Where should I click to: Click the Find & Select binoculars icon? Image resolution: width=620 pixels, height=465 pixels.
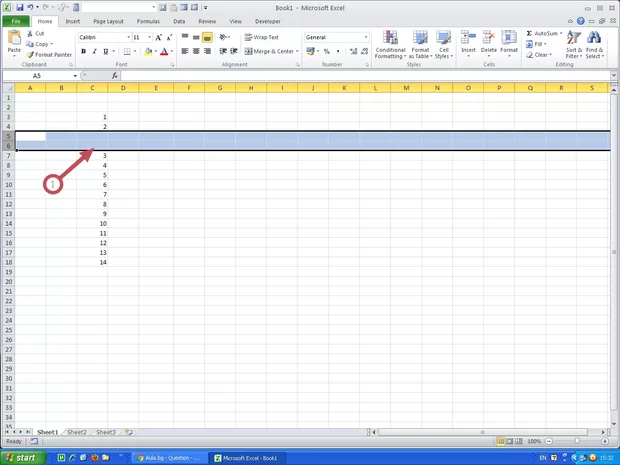[594, 38]
